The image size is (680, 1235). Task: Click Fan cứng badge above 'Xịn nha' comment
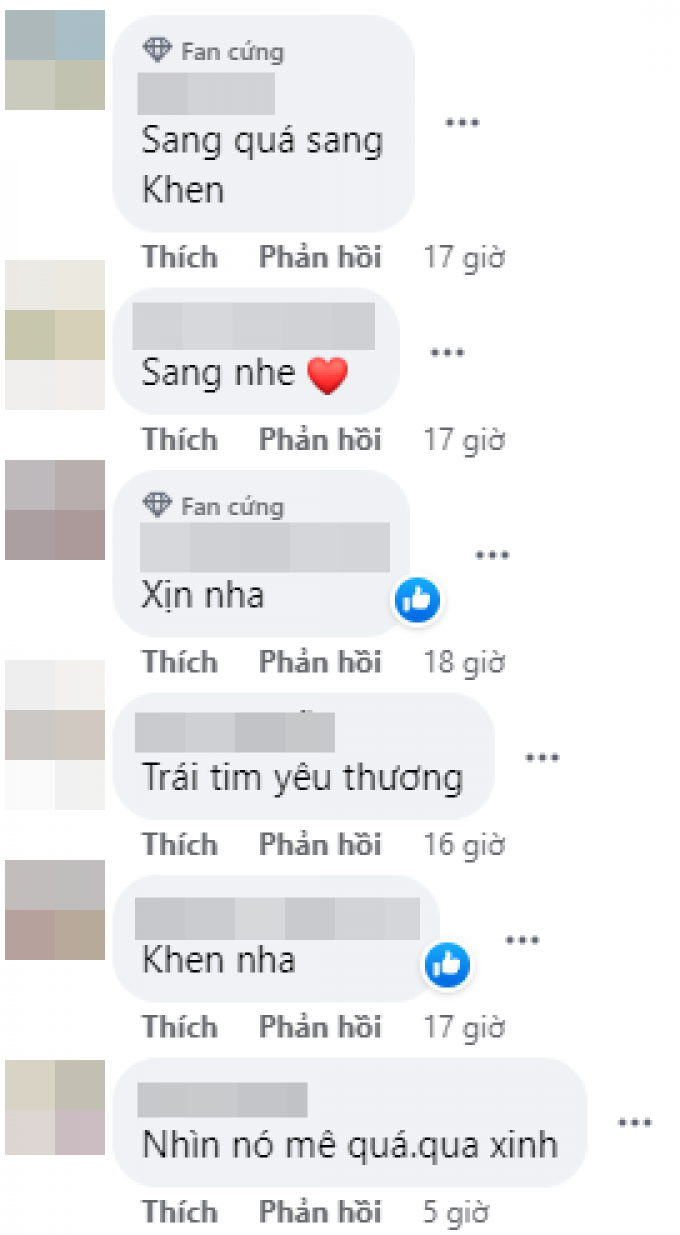214,506
